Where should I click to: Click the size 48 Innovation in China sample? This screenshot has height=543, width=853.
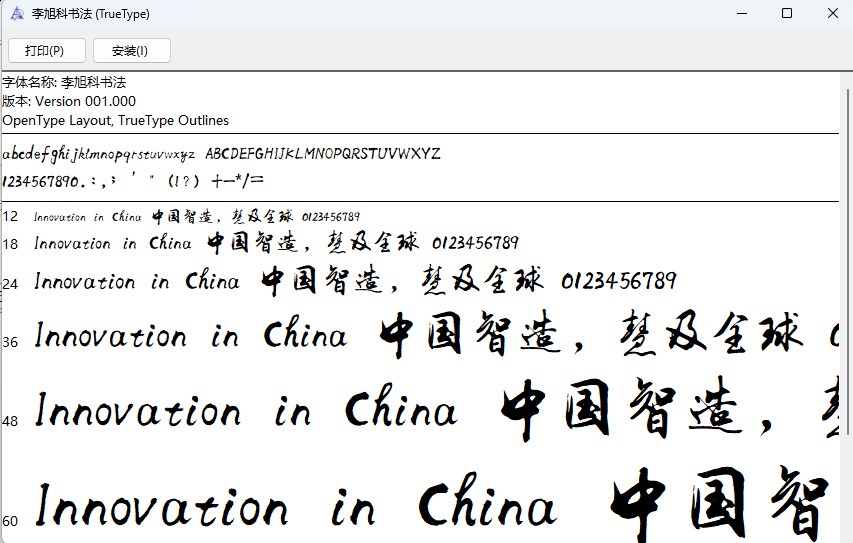pyautogui.click(x=246, y=412)
